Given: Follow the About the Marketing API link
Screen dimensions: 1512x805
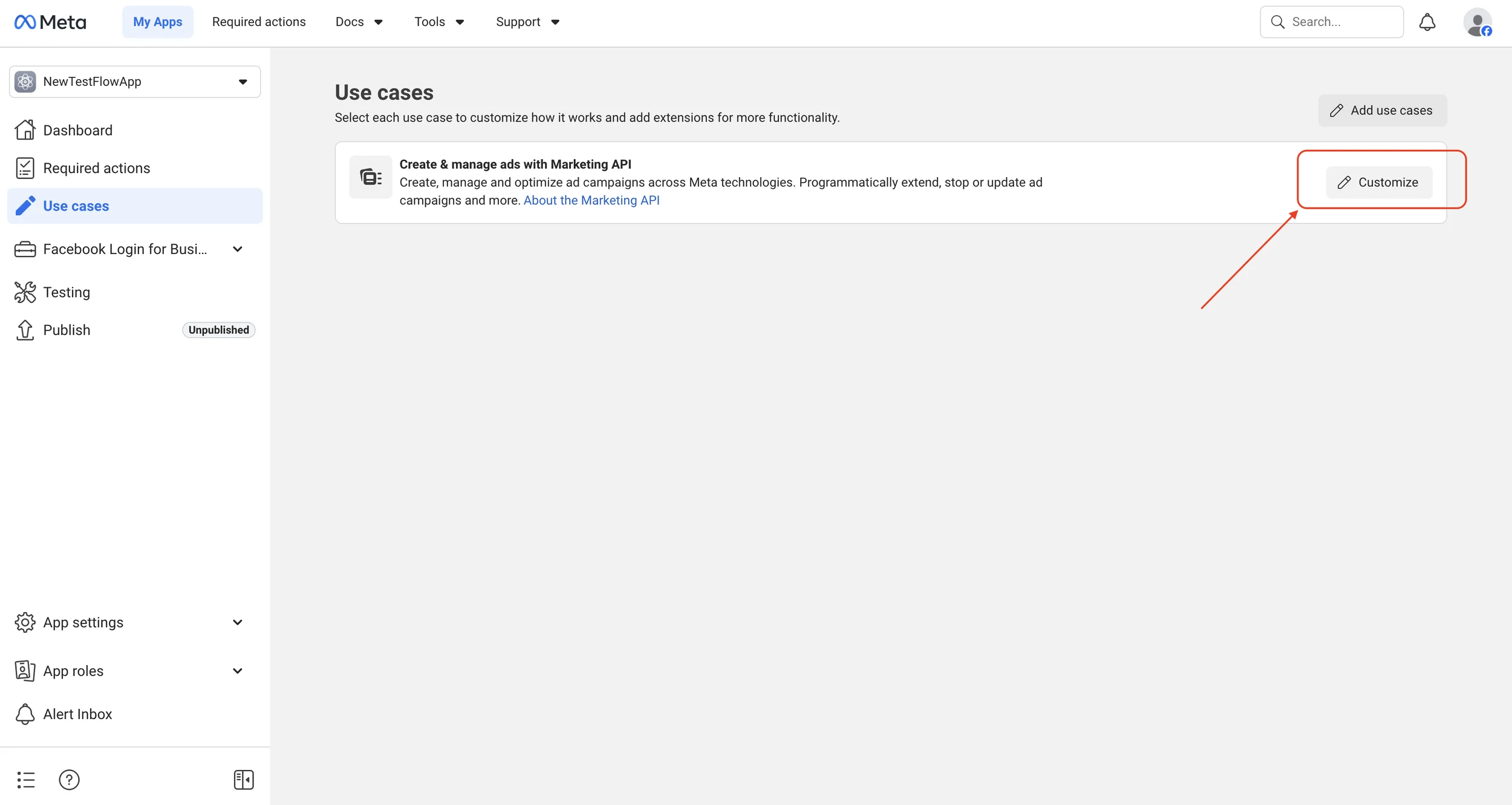Looking at the screenshot, I should click(x=591, y=200).
